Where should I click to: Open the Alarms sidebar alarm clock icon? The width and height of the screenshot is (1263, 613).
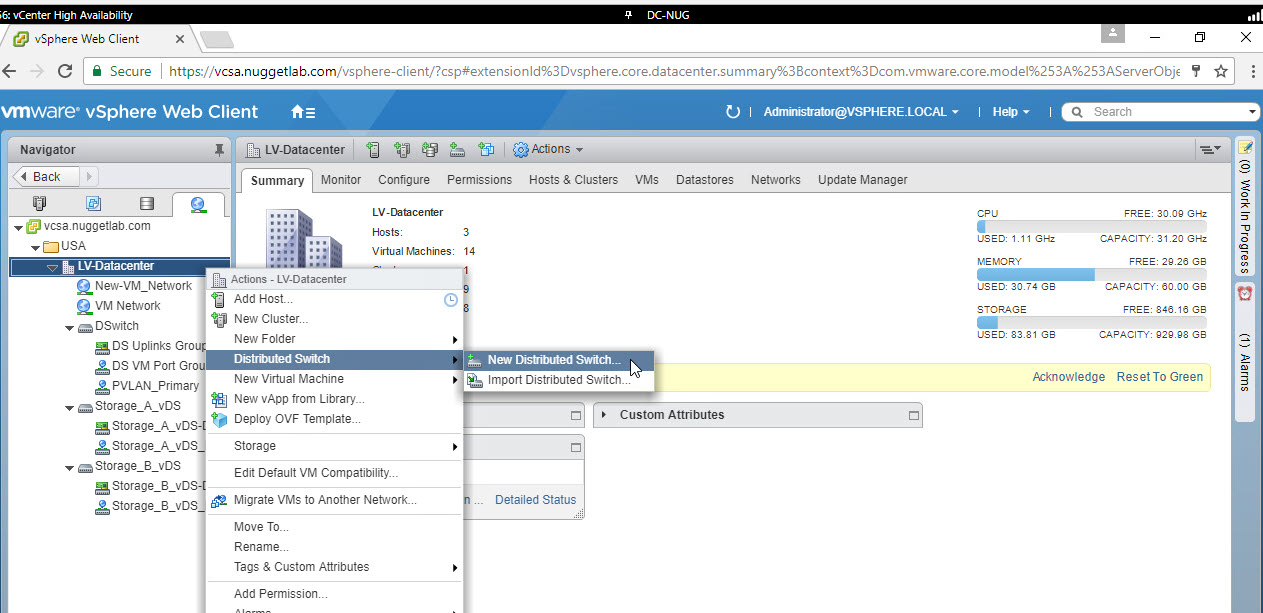click(x=1245, y=294)
